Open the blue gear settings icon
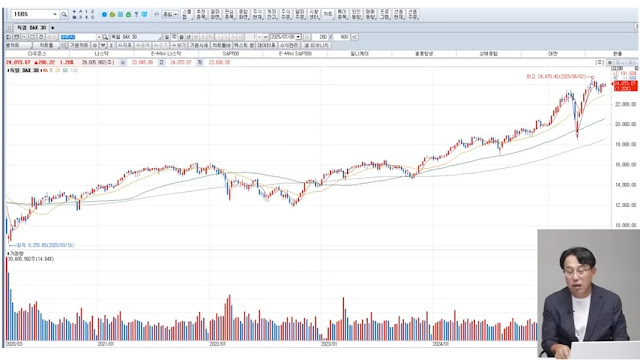The image size is (640, 360). tap(104, 14)
